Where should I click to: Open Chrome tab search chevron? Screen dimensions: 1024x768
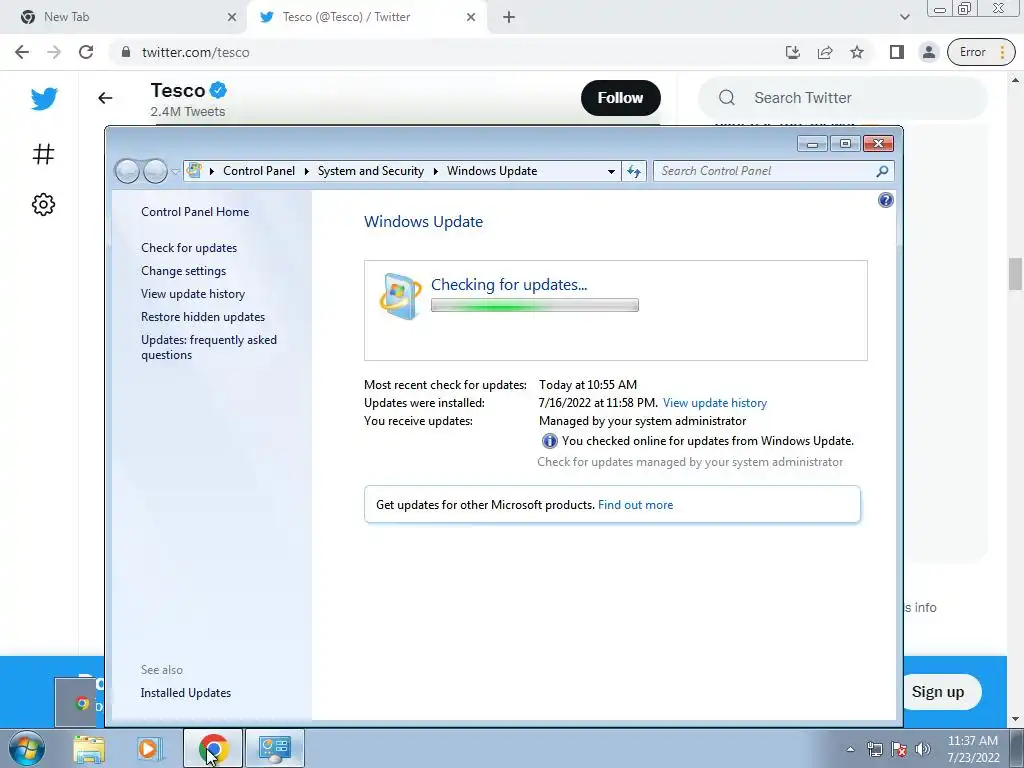[904, 17]
